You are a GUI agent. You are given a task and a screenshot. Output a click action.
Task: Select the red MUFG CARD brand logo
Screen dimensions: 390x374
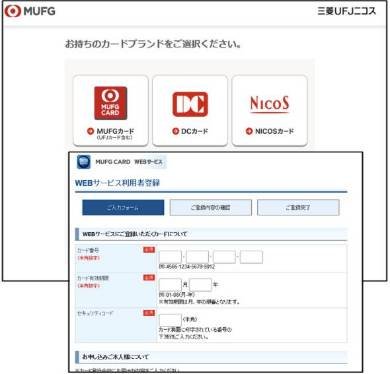point(110,103)
